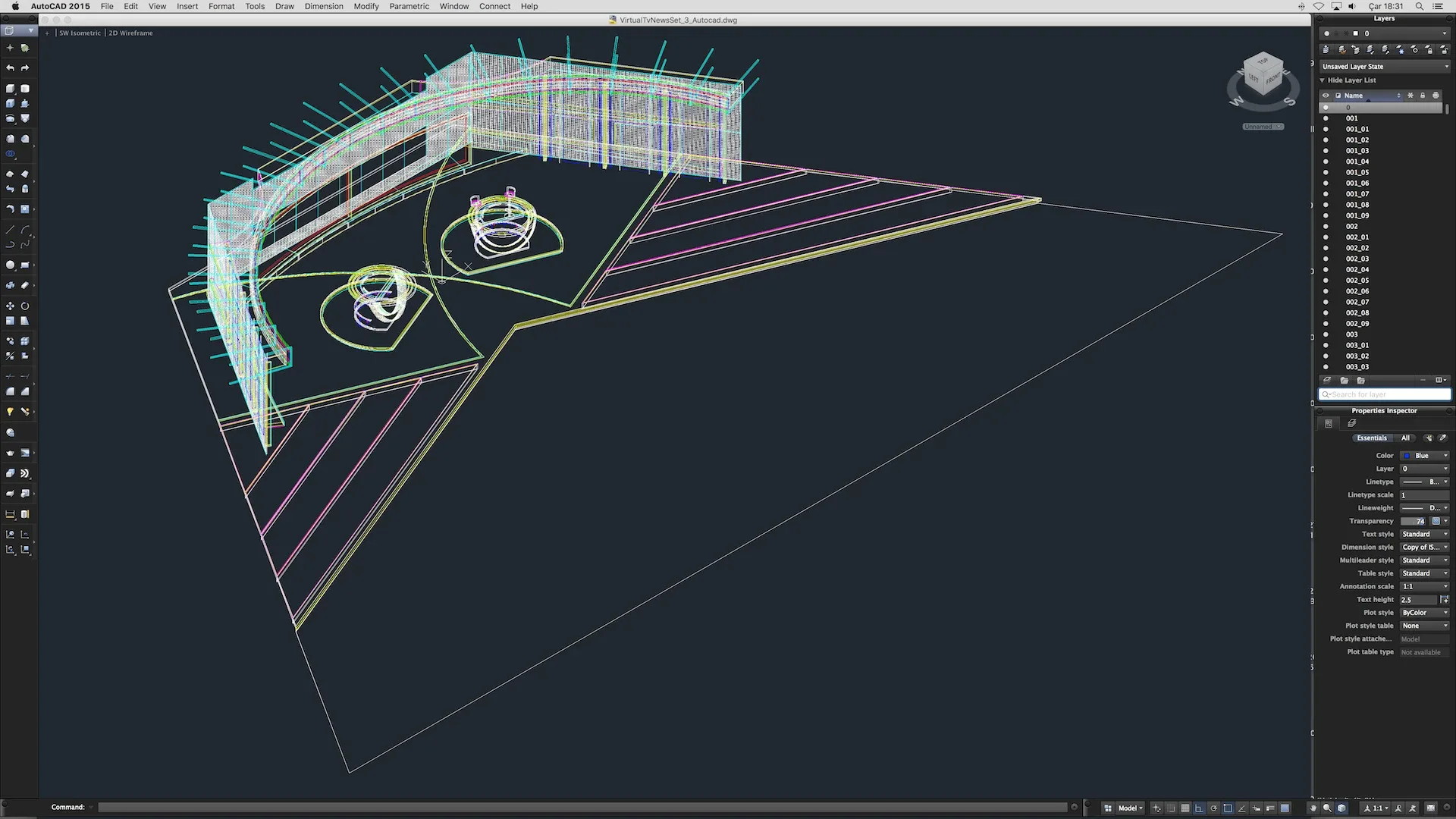Toggle visibility of layer 003_03
The width and height of the screenshot is (1456, 819).
click(1326, 367)
